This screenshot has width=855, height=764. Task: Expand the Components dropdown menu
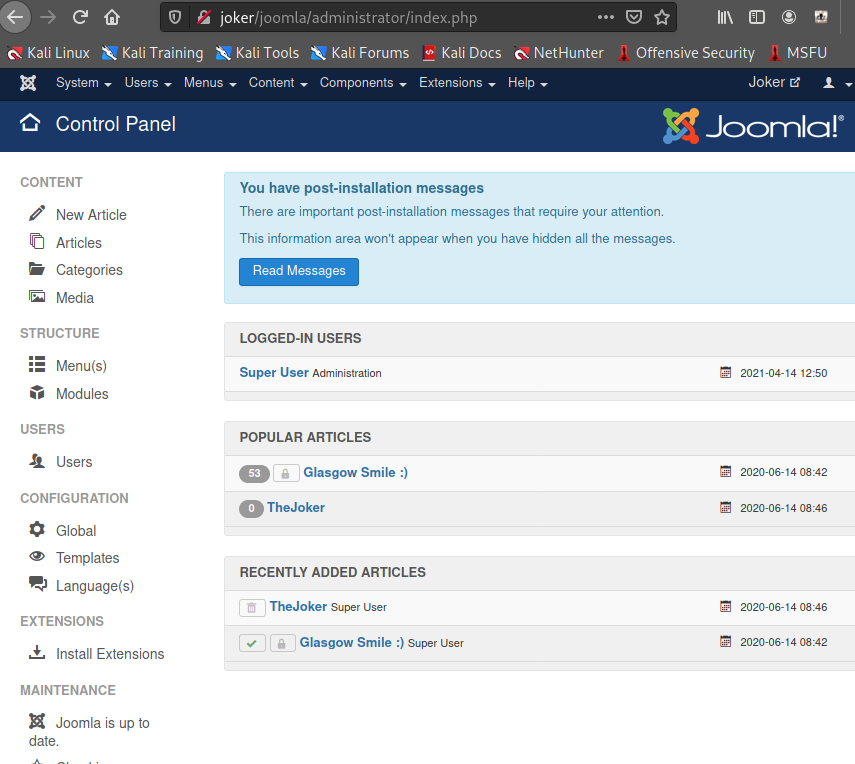point(363,83)
